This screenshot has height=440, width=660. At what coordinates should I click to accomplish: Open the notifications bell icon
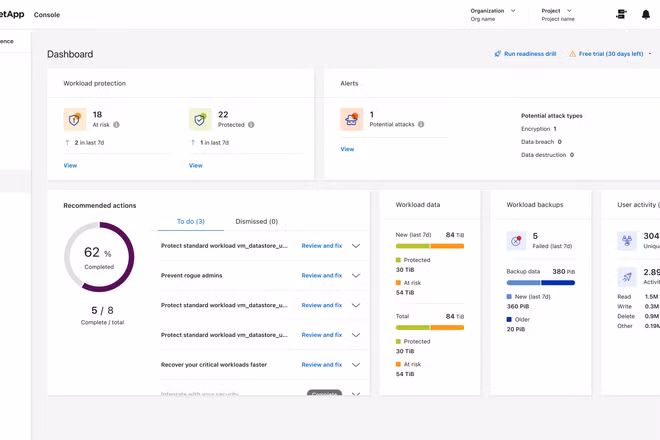coord(646,15)
